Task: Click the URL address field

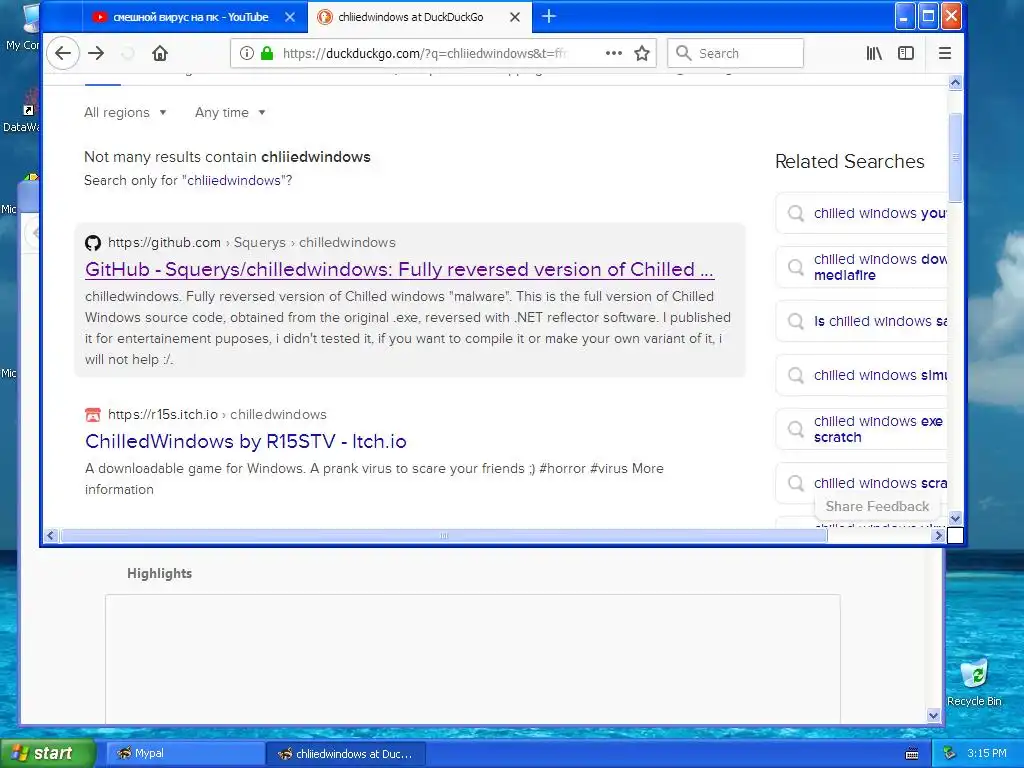Action: click(x=424, y=54)
